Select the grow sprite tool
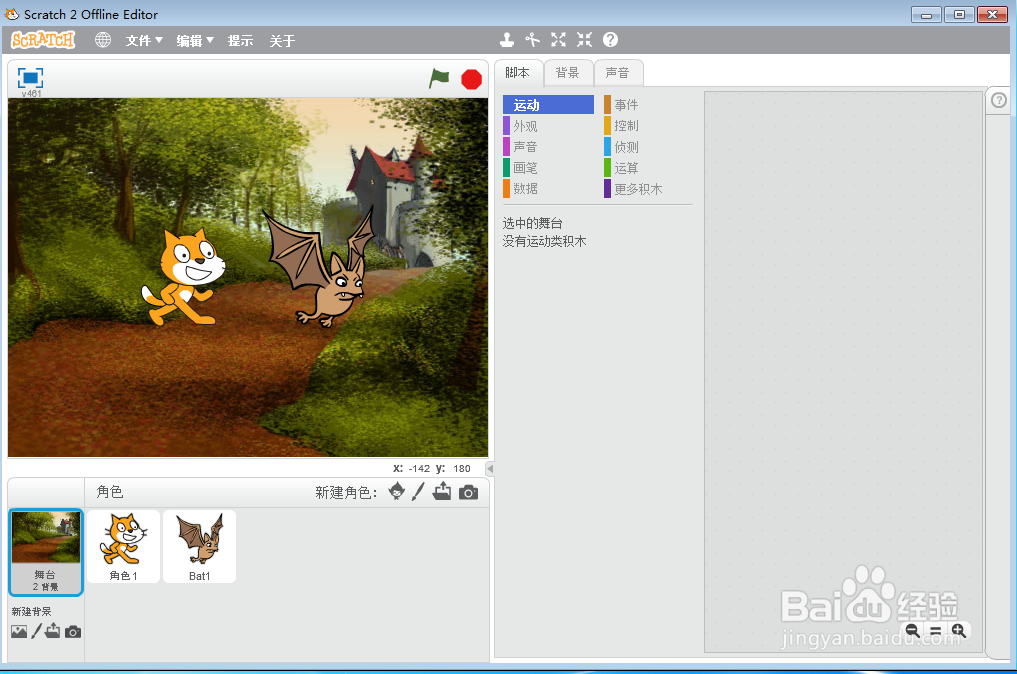 click(558, 40)
